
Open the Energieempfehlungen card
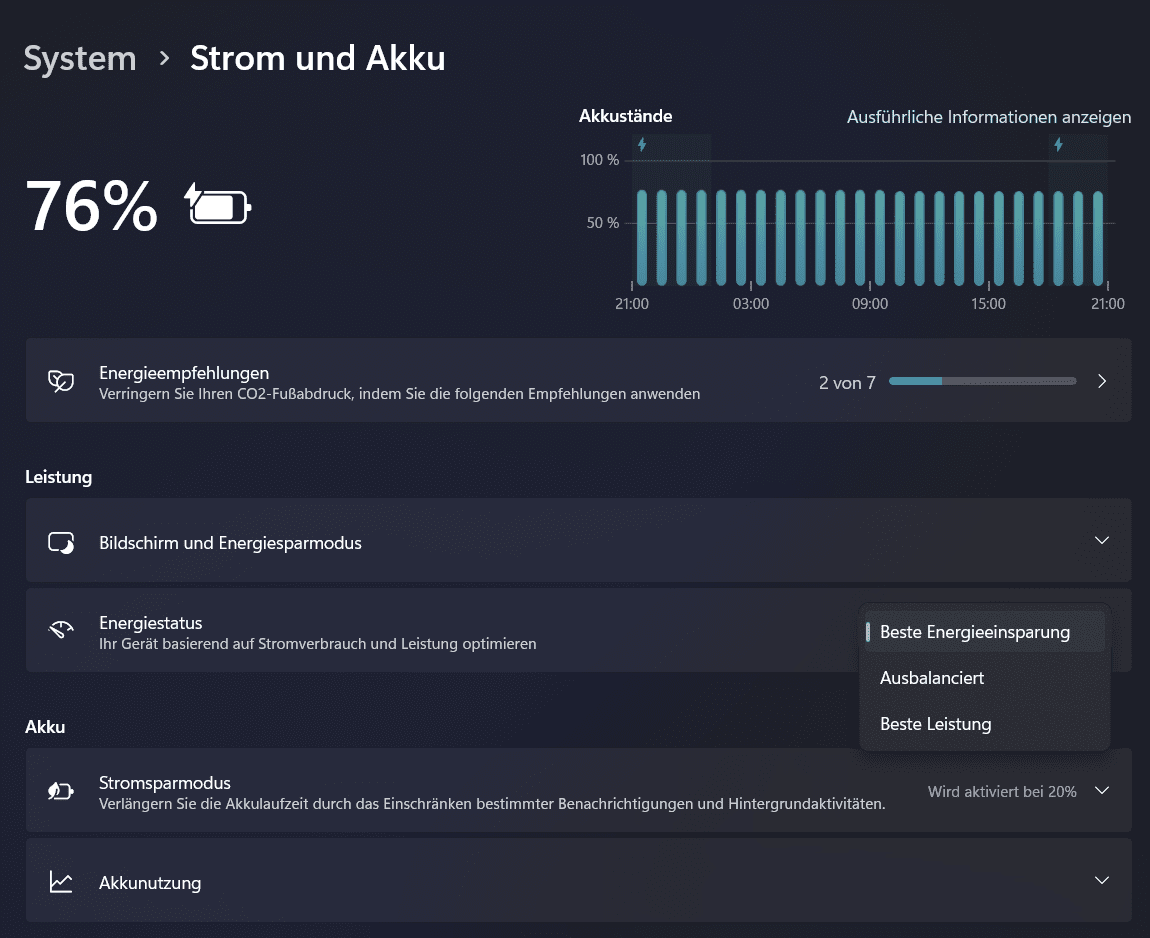click(578, 380)
